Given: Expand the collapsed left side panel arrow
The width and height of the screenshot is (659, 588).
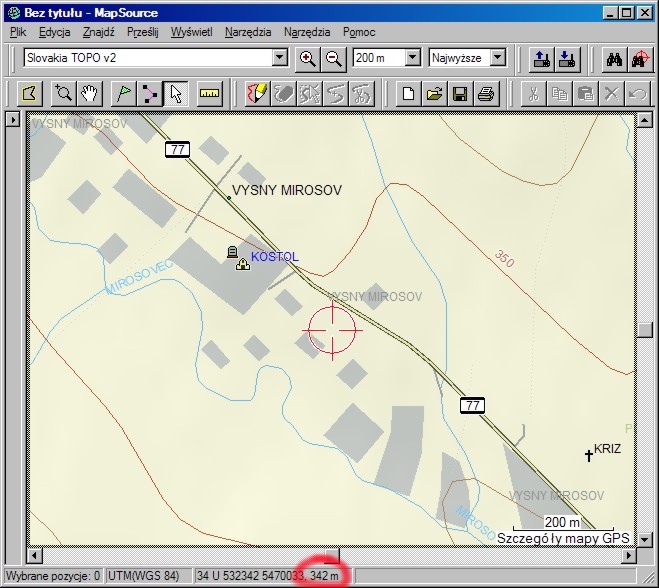Looking at the screenshot, I should pyautogui.click(x=13, y=120).
